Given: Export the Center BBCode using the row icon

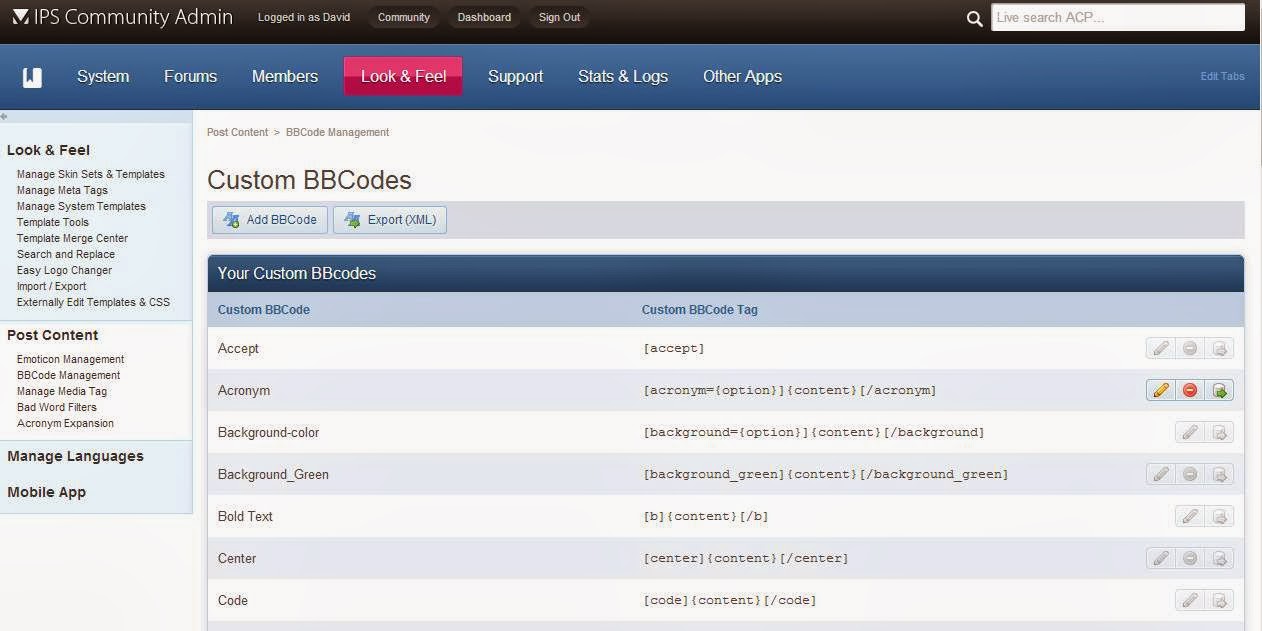Looking at the screenshot, I should [x=1219, y=558].
